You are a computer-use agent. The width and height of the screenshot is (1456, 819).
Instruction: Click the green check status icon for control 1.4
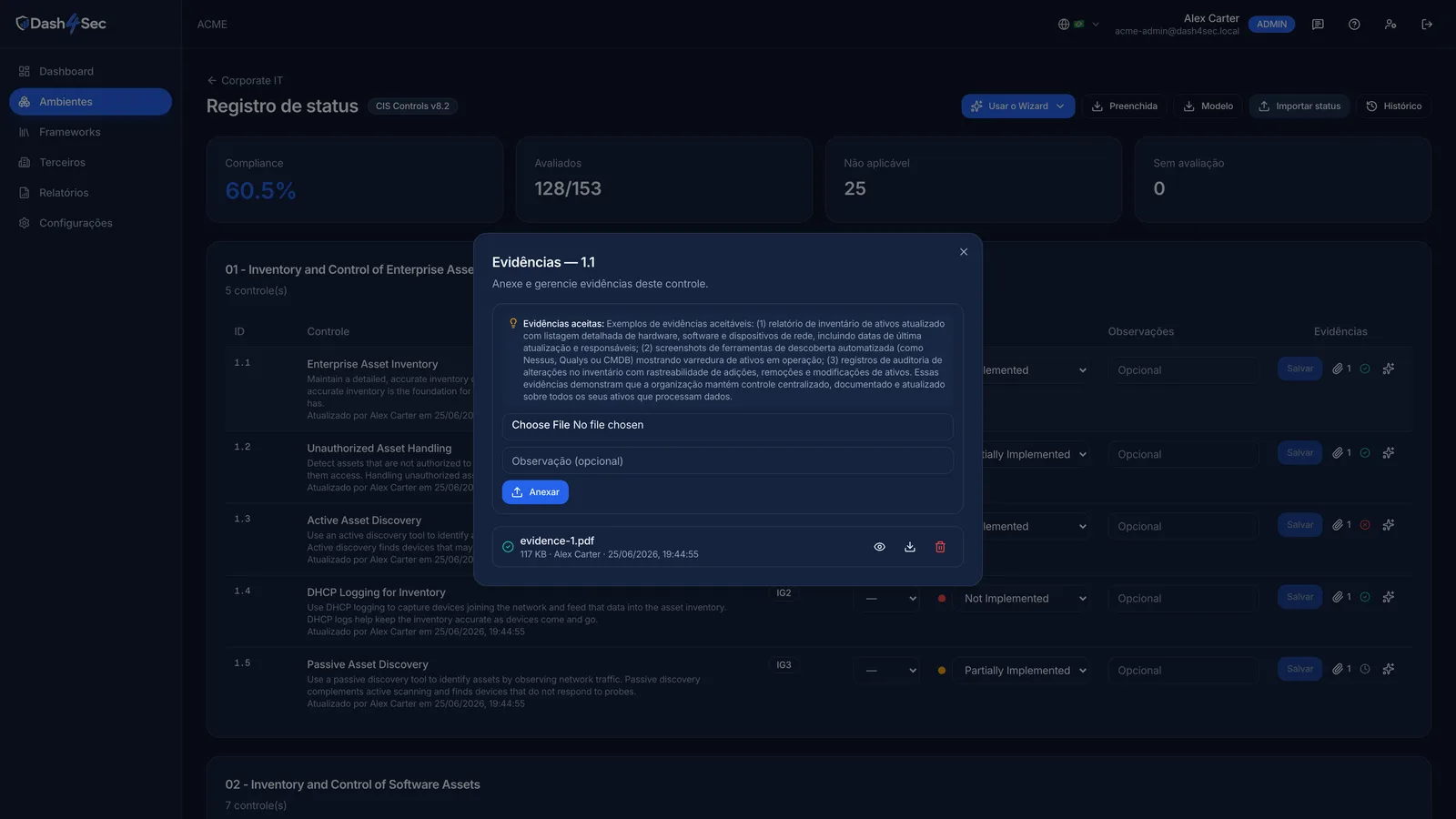[x=1365, y=597]
